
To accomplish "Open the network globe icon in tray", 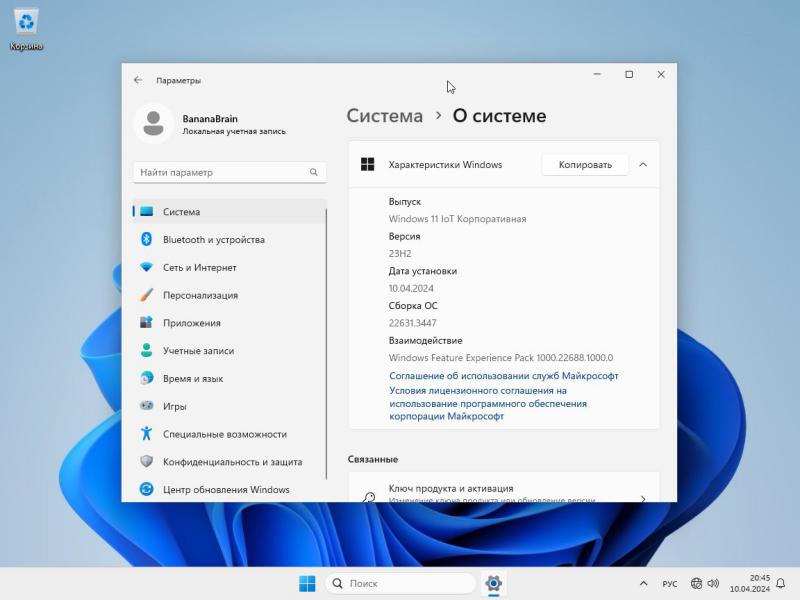I will (696, 583).
